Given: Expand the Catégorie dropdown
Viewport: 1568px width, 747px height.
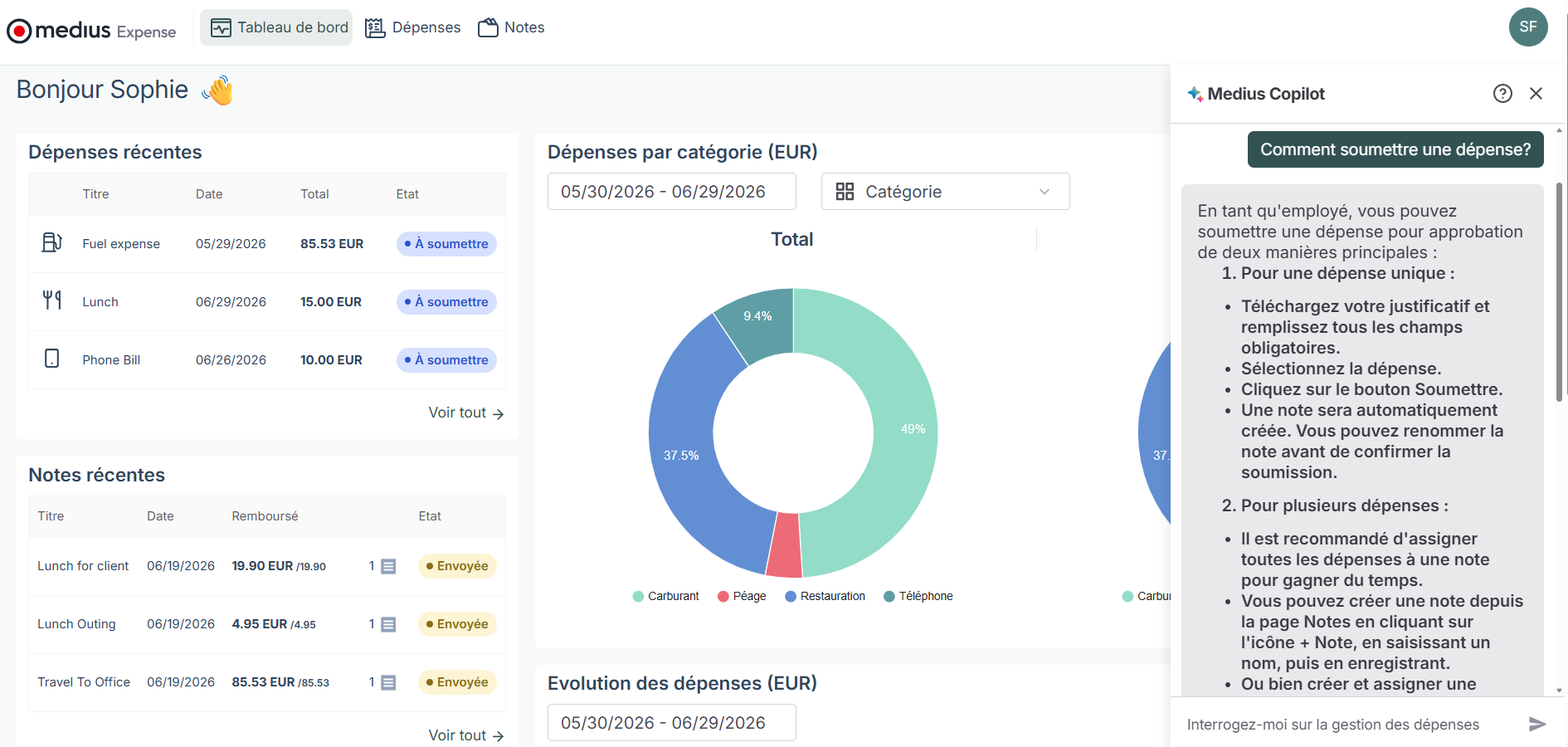Looking at the screenshot, I should [946, 192].
